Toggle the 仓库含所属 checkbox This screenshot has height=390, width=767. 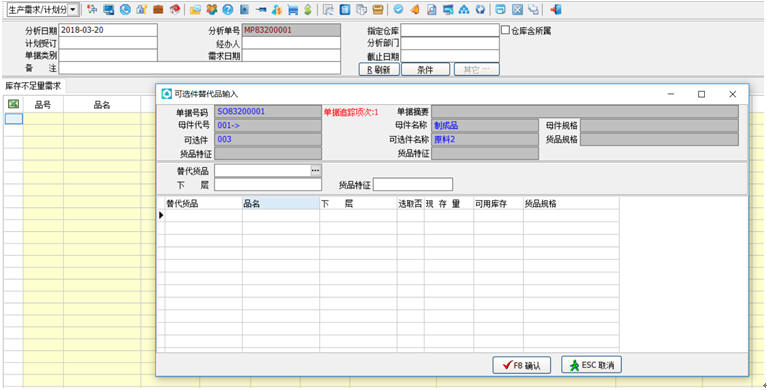pos(505,30)
